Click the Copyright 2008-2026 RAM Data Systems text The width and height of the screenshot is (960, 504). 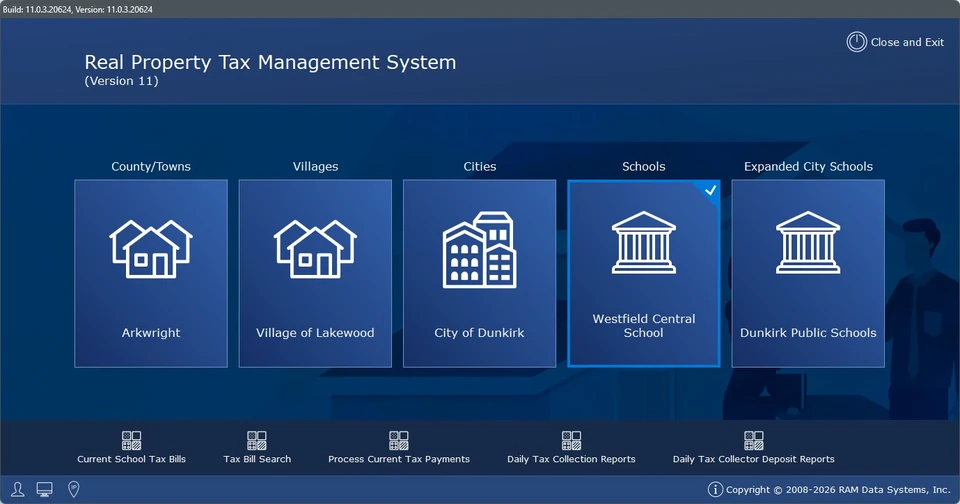(838, 489)
